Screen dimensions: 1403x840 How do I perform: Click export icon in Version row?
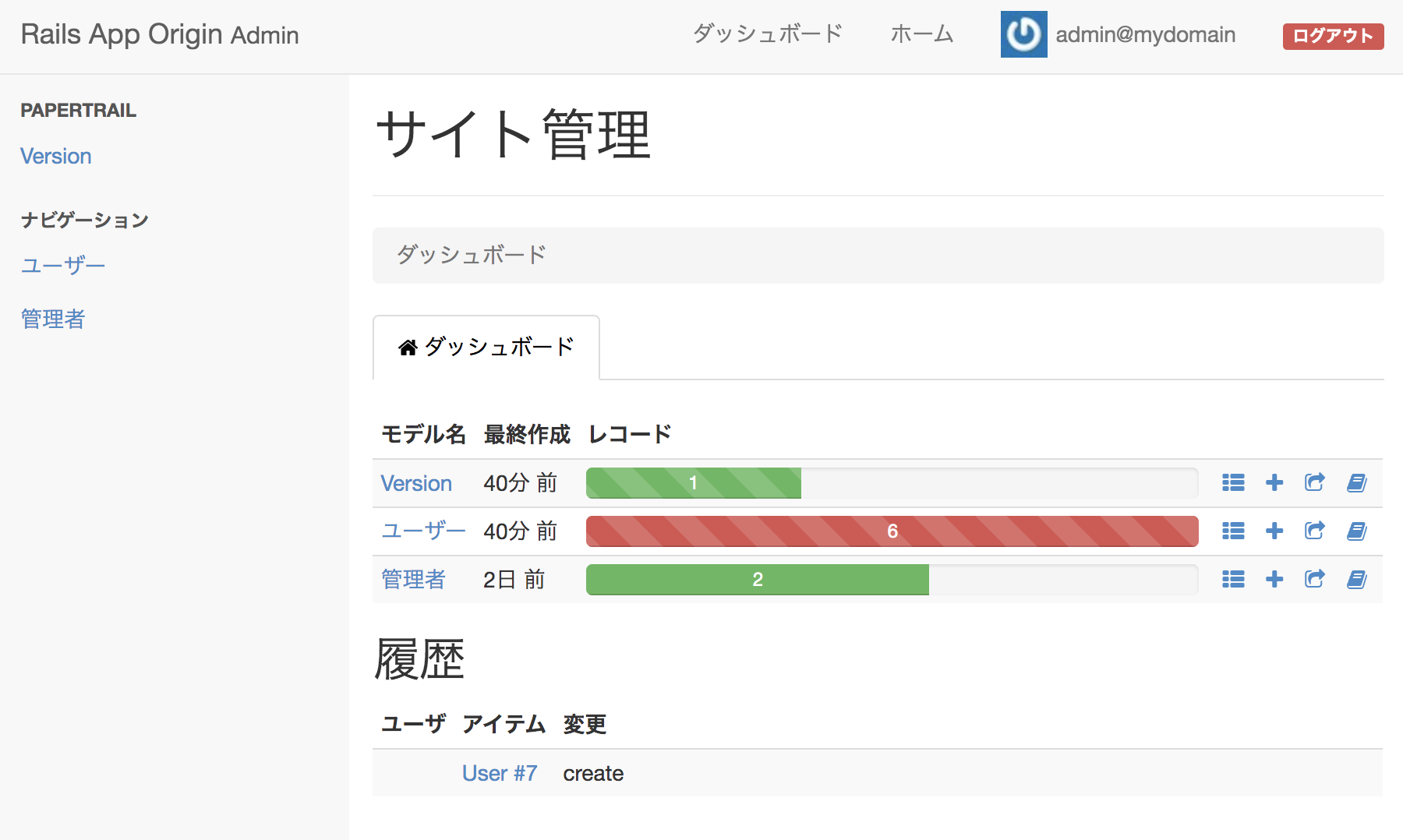1315,483
